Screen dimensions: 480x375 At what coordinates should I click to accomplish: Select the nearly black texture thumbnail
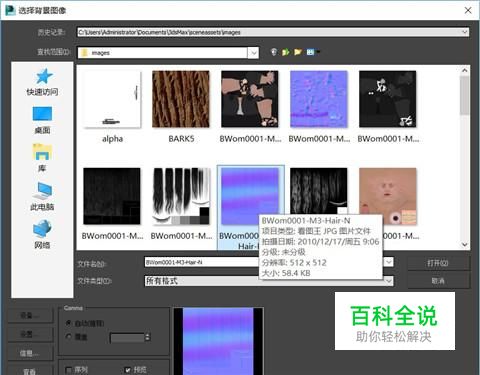click(112, 196)
